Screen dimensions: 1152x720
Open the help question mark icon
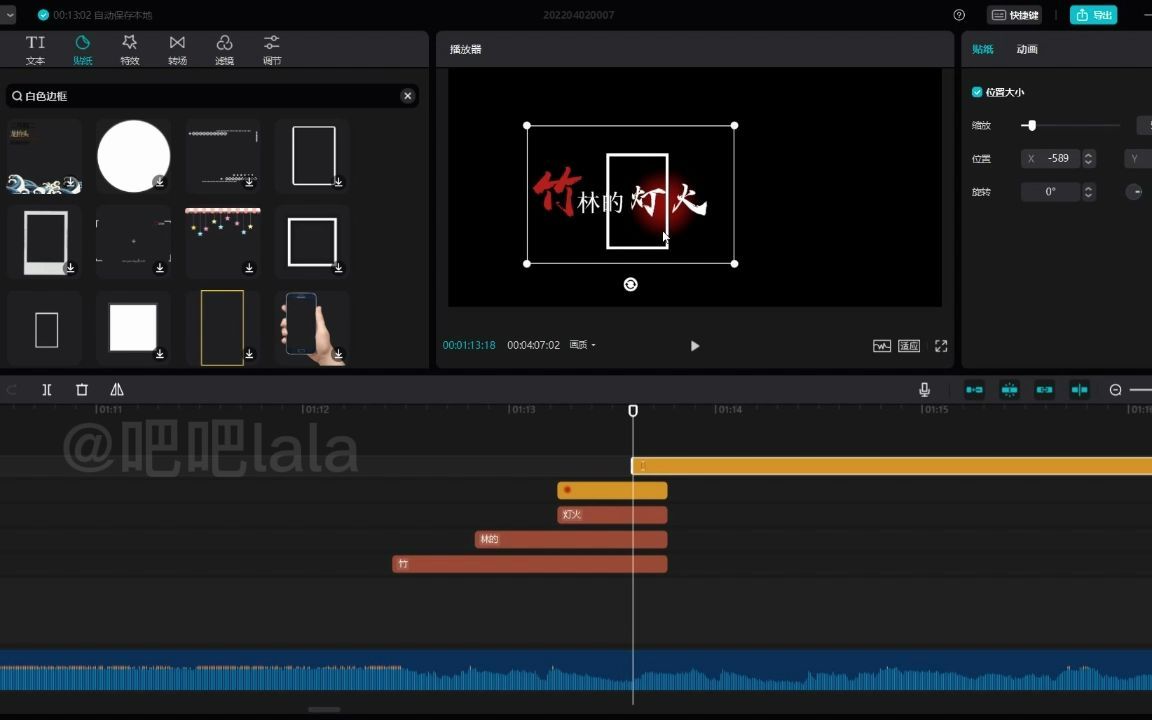(959, 15)
